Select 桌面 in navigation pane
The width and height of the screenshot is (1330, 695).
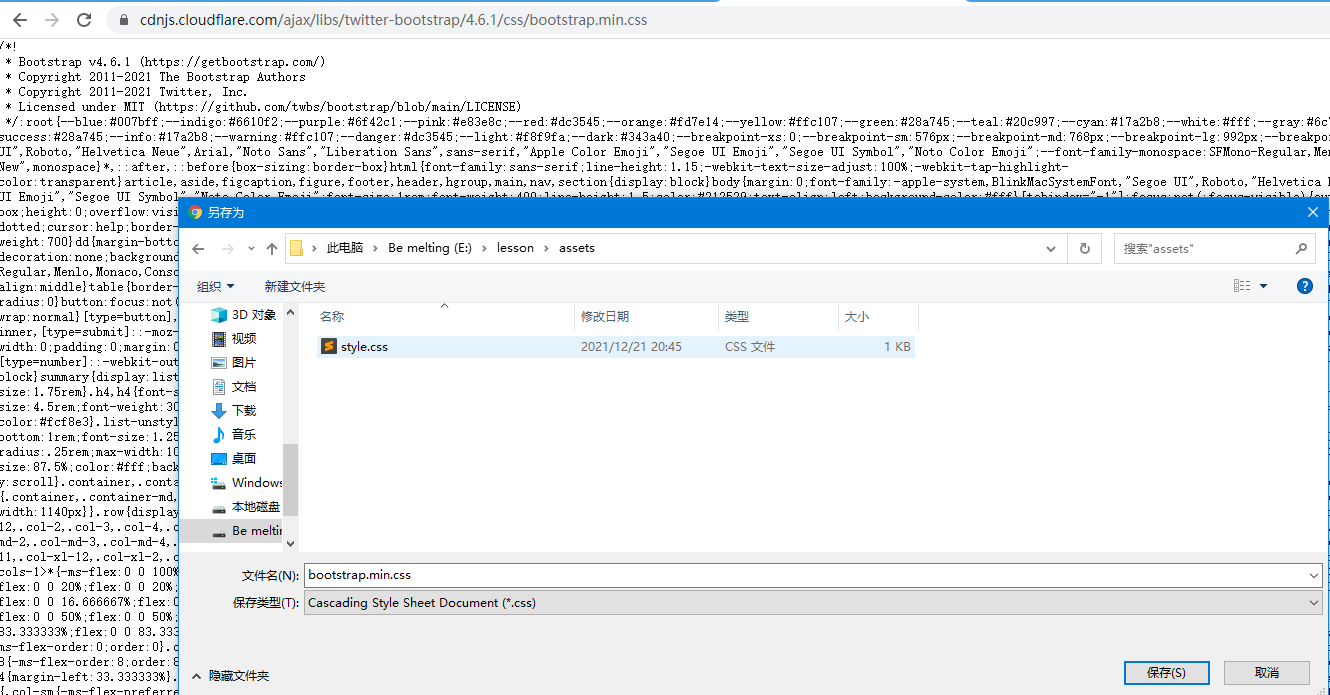click(243, 458)
